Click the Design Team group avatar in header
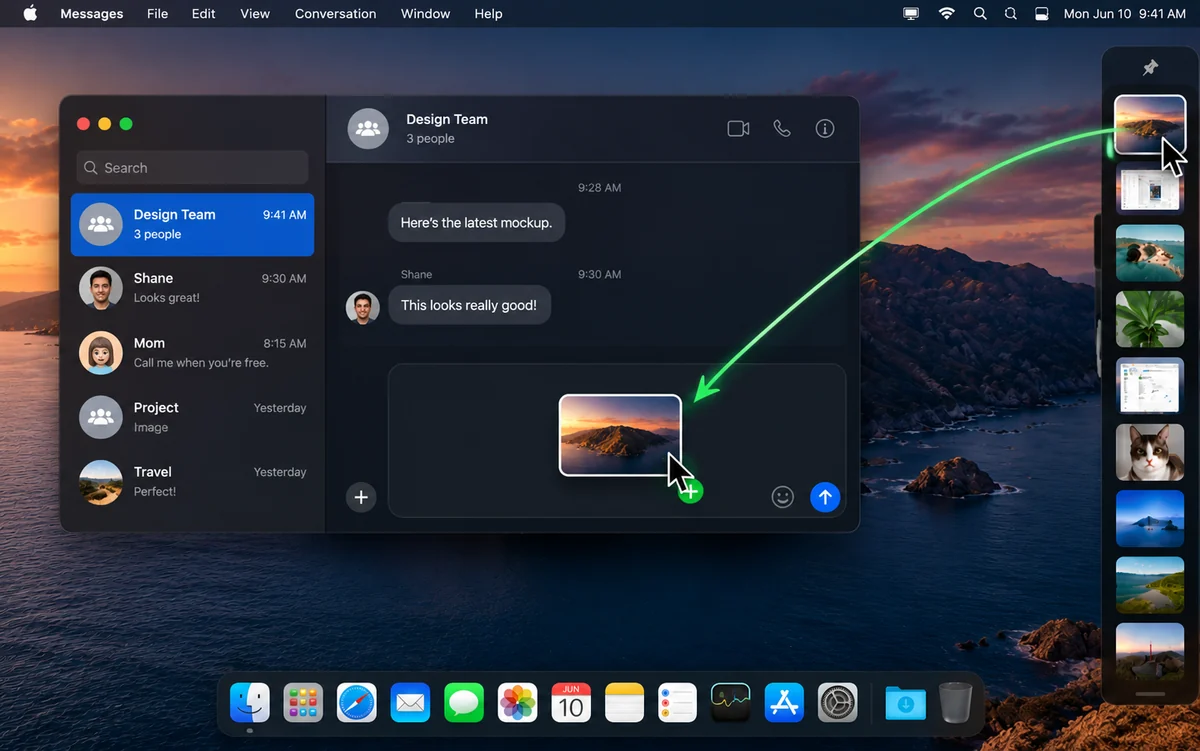This screenshot has height=751, width=1200. (368, 129)
